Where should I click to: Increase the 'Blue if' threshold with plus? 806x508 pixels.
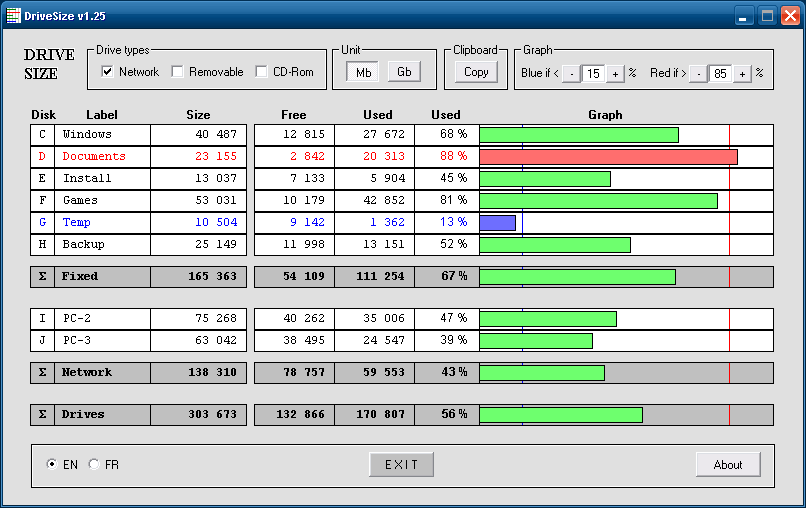pyautogui.click(x=615, y=74)
